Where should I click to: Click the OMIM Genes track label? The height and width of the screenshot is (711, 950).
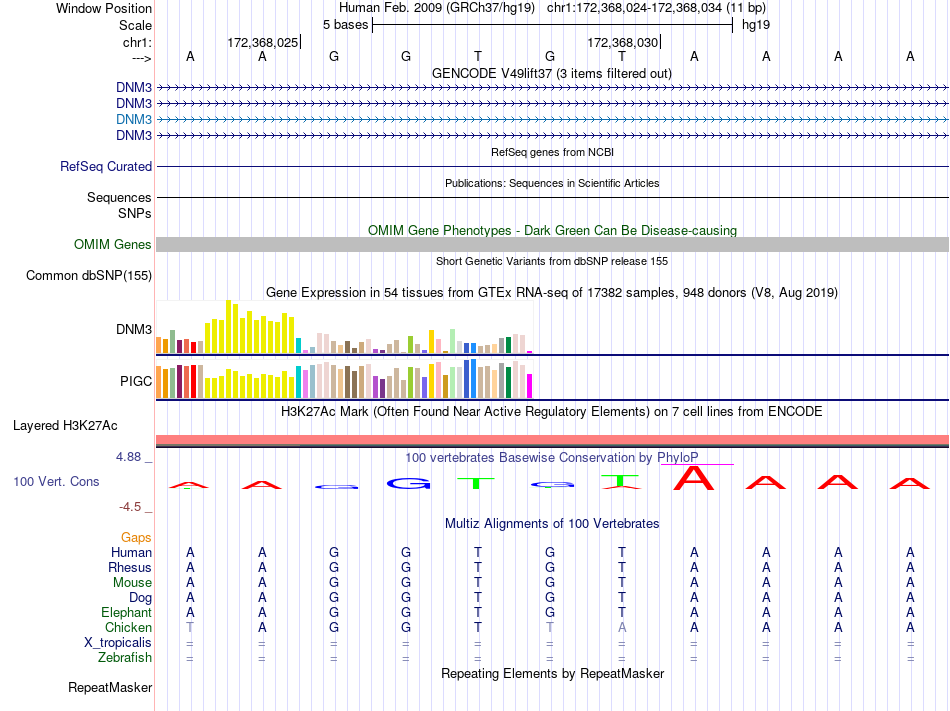point(113,245)
